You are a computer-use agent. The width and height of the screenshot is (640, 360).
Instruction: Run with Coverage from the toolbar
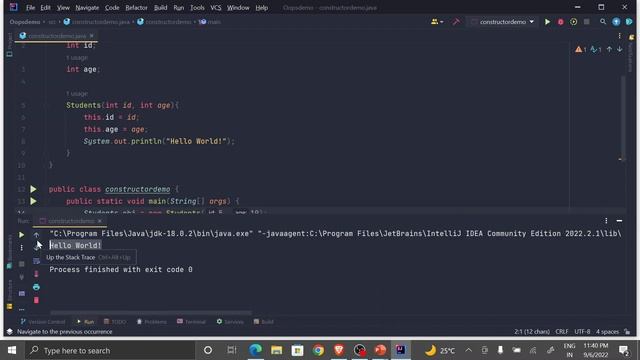[x=573, y=22]
